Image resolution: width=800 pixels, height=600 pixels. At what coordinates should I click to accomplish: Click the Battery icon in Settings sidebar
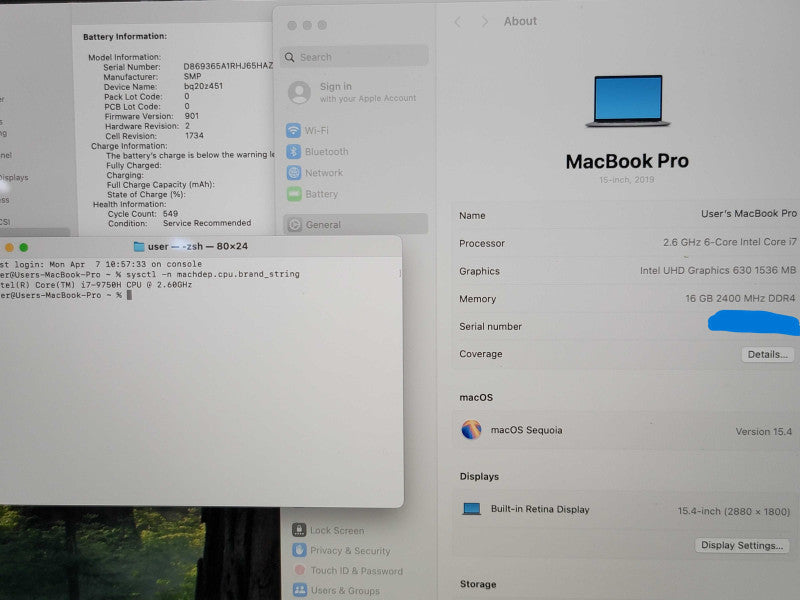point(294,194)
